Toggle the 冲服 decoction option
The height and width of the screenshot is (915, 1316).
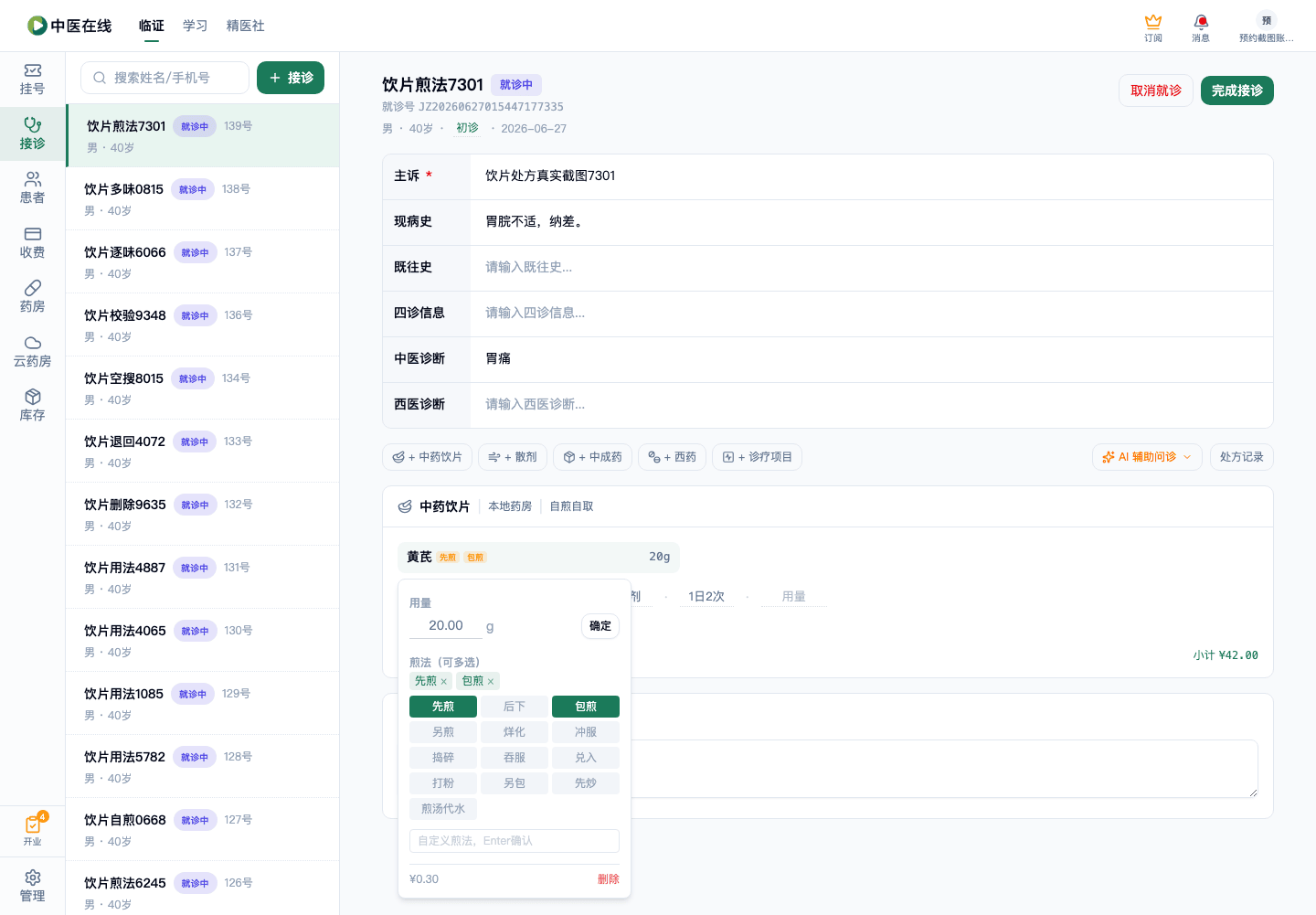point(586,732)
